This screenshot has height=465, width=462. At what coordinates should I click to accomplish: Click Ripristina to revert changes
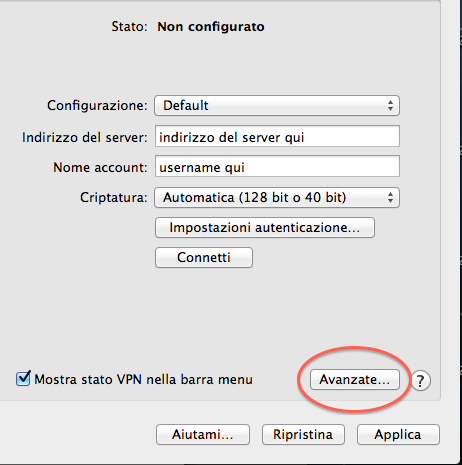[x=303, y=435]
